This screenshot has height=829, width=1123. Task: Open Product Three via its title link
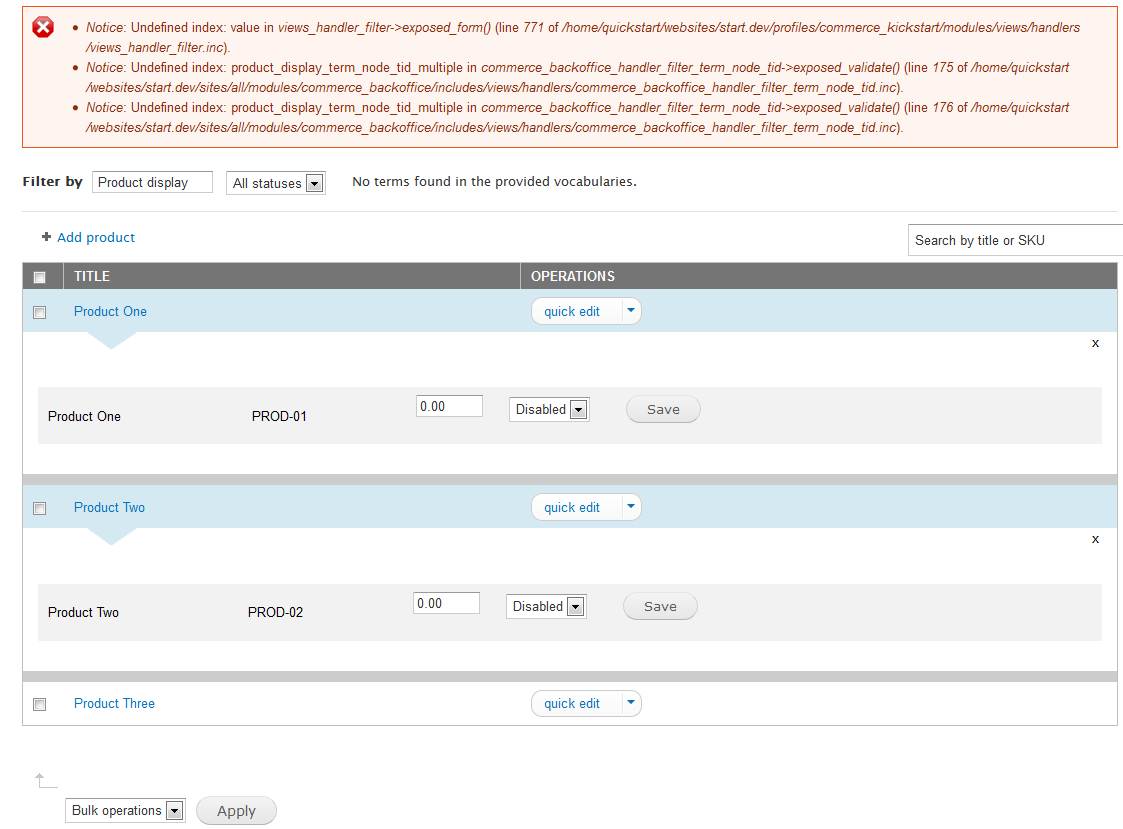coord(114,703)
